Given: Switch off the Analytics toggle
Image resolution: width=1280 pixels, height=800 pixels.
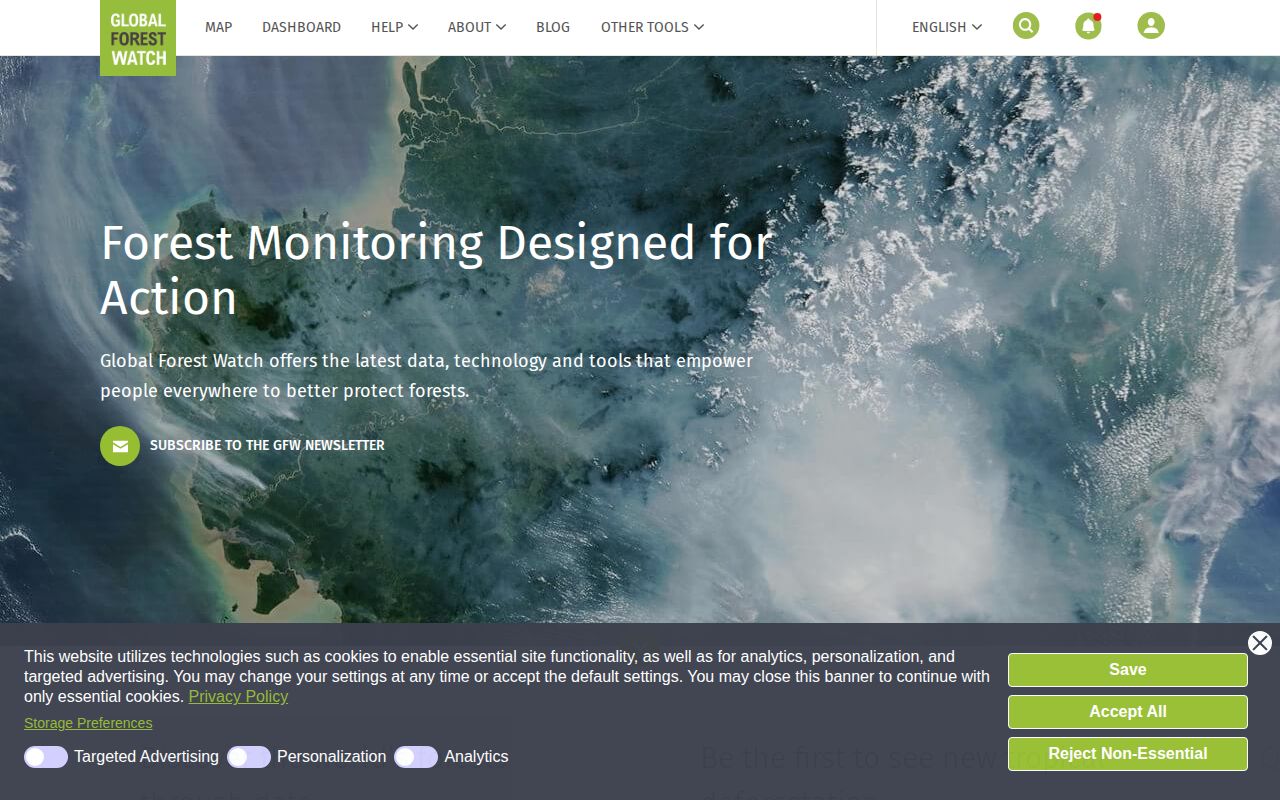Looking at the screenshot, I should point(415,757).
